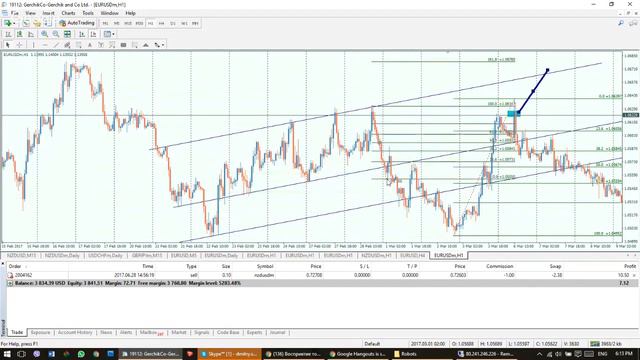The image size is (640, 360).
Task: Select the Text Label tool
Action: click(101, 45)
